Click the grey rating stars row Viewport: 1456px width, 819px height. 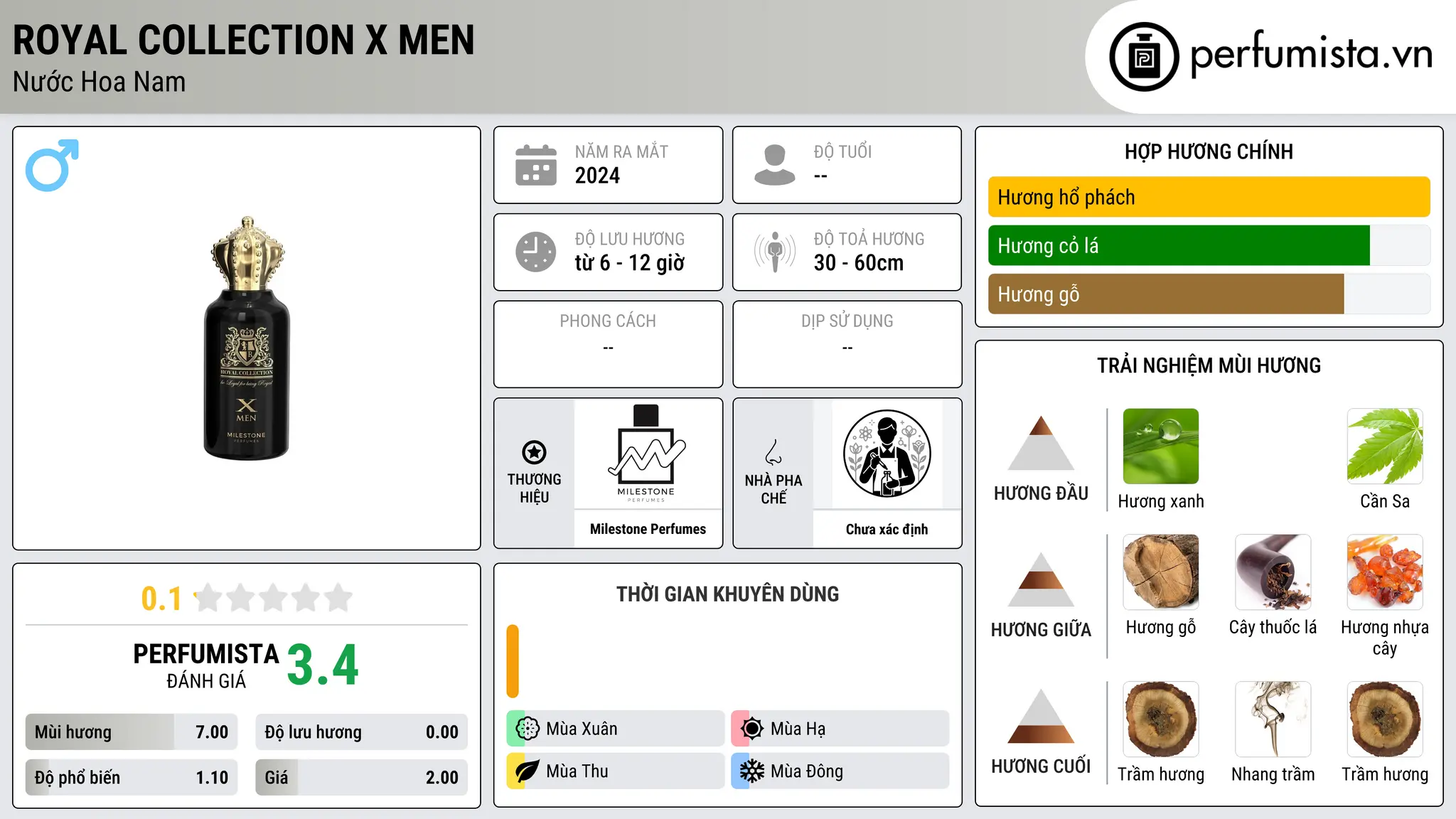point(274,598)
